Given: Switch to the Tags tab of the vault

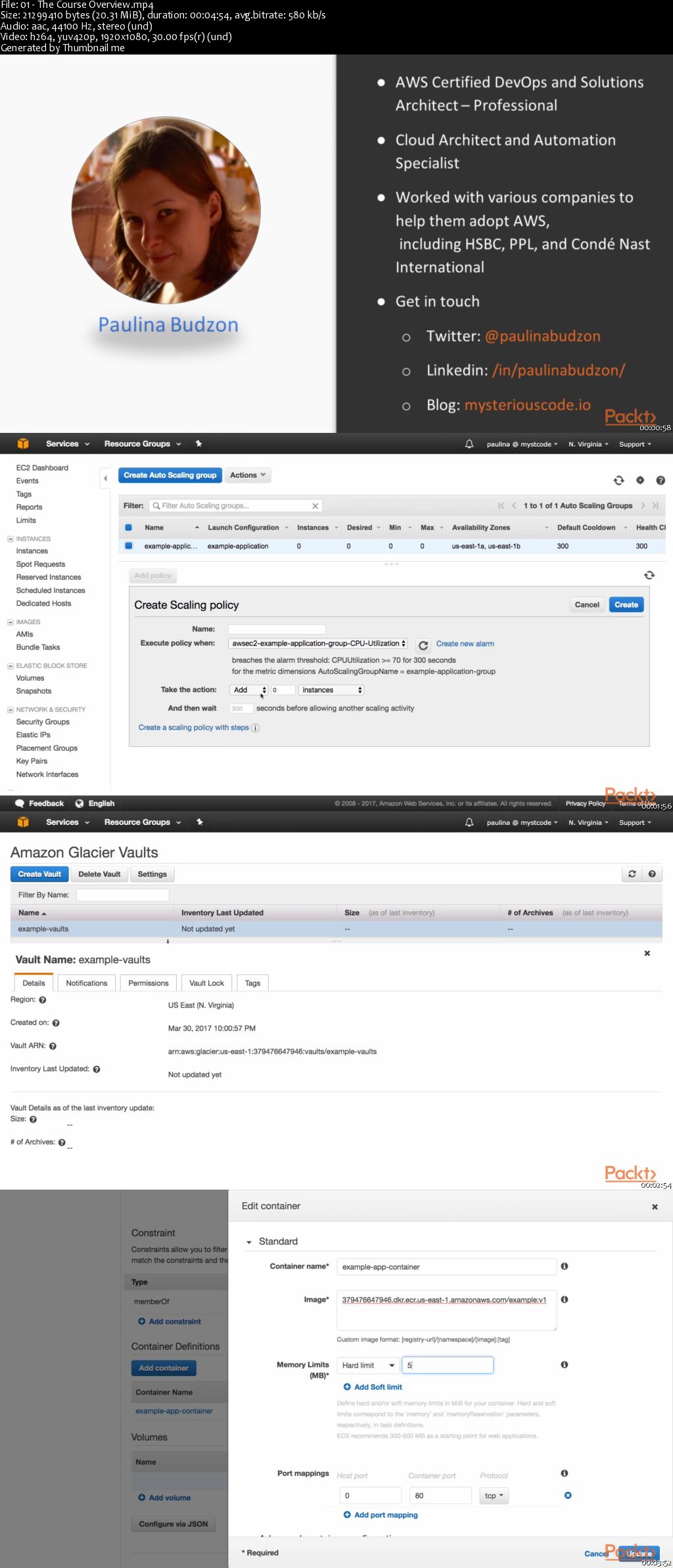Looking at the screenshot, I should tap(252, 983).
